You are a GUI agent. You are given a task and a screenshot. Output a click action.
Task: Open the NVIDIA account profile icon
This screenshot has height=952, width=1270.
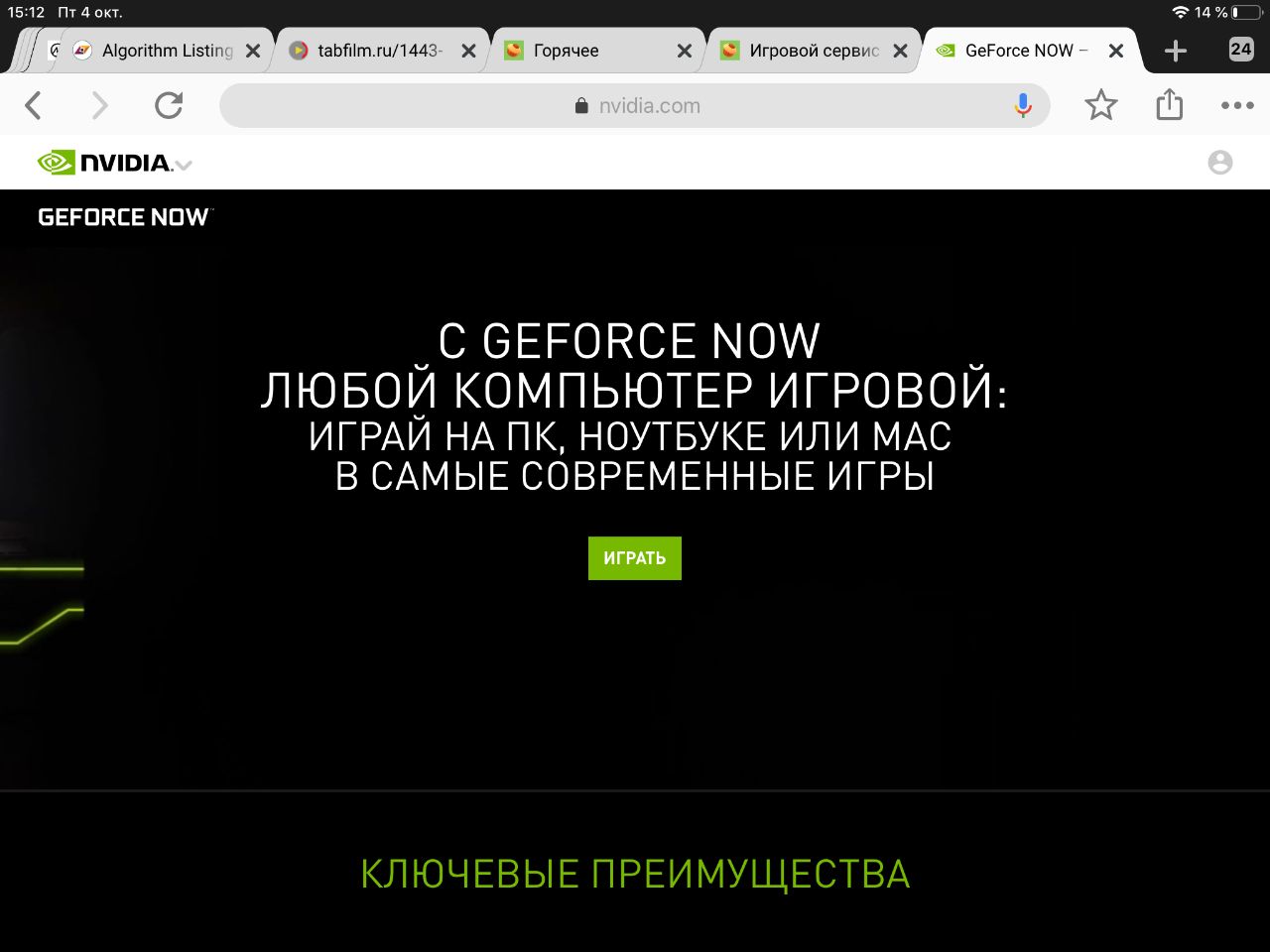[1220, 163]
